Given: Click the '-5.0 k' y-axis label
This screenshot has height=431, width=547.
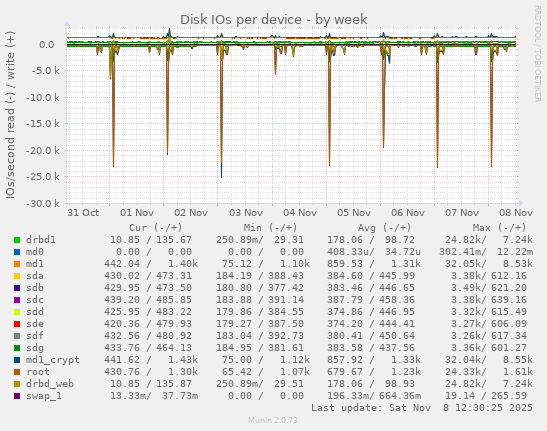Looking at the screenshot, I should click(46, 71).
